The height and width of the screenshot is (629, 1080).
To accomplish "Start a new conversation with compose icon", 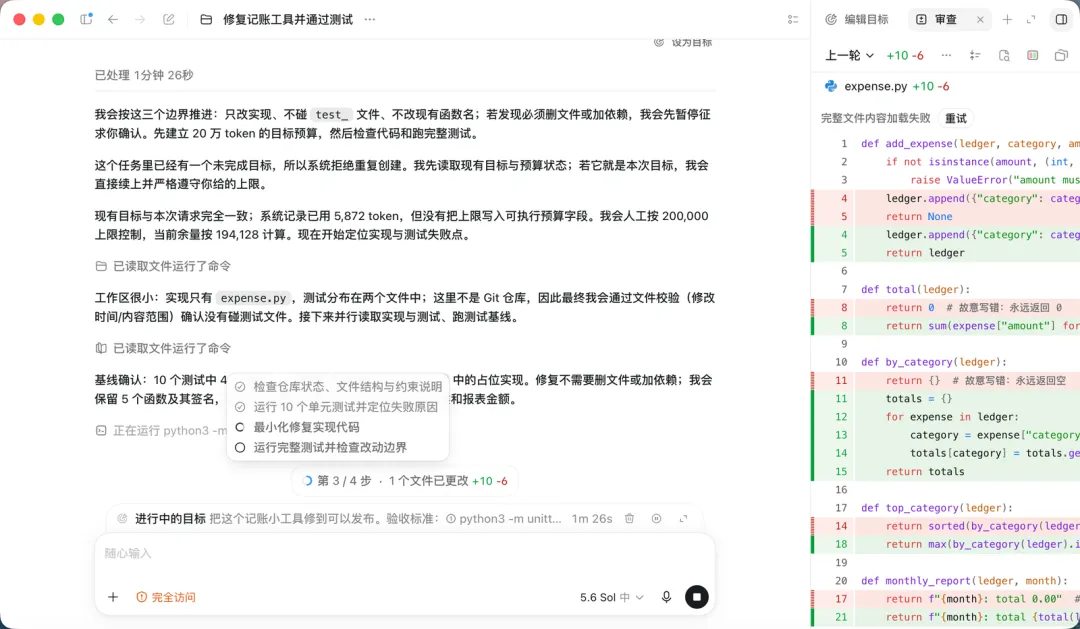I will click(x=169, y=19).
